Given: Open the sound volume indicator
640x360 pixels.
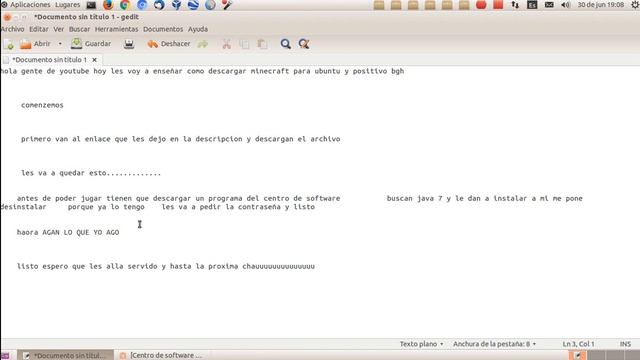Looking at the screenshot, I should coord(566,5).
